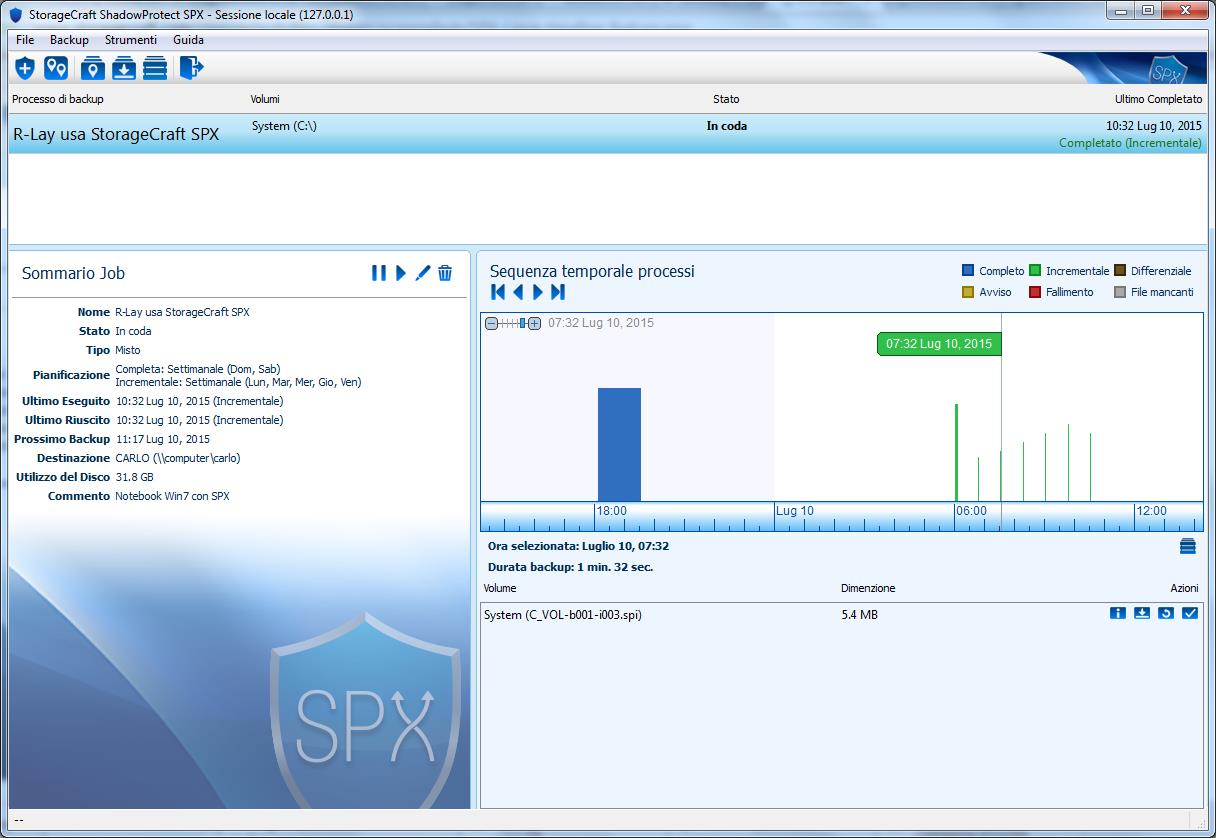1216x838 pixels.
Task: Jump to last backup on timeline
Action: click(x=558, y=292)
